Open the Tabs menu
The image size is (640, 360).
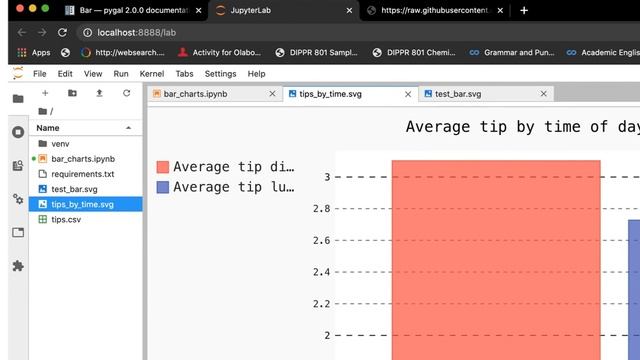click(184, 74)
